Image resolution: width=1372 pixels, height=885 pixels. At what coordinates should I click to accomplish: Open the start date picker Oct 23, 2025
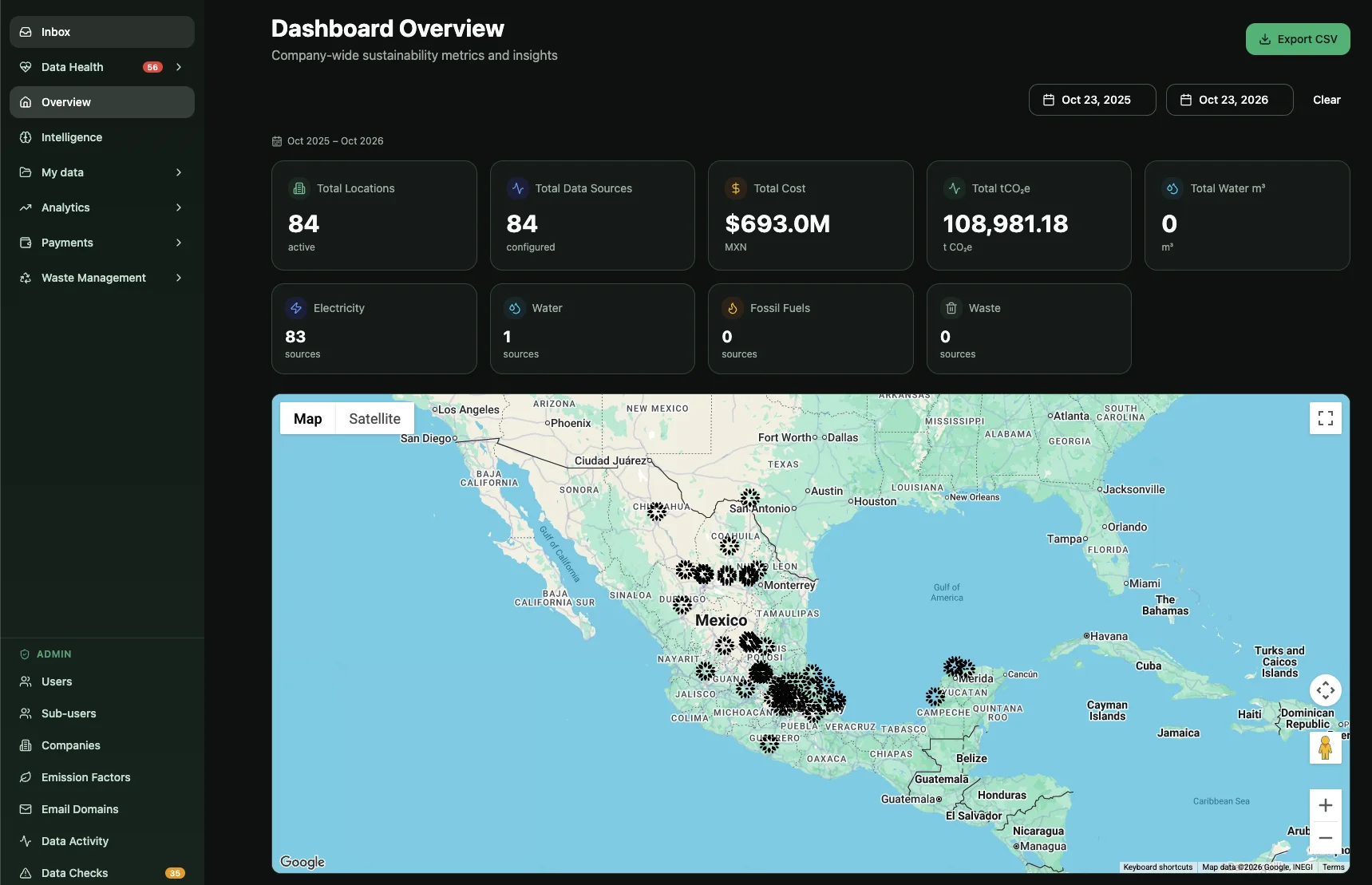(x=1092, y=100)
